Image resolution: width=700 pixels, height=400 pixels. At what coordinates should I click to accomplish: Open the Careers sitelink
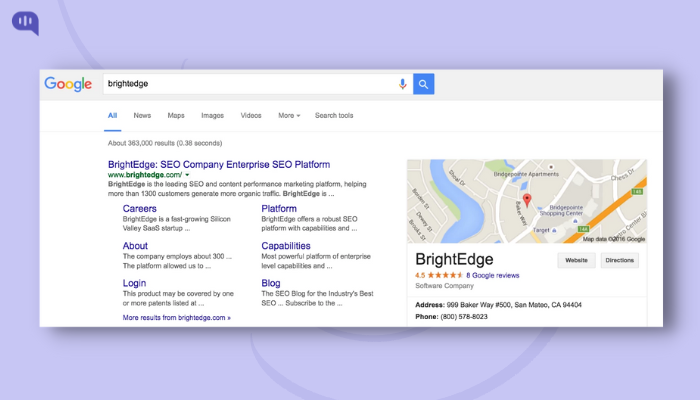pos(139,208)
